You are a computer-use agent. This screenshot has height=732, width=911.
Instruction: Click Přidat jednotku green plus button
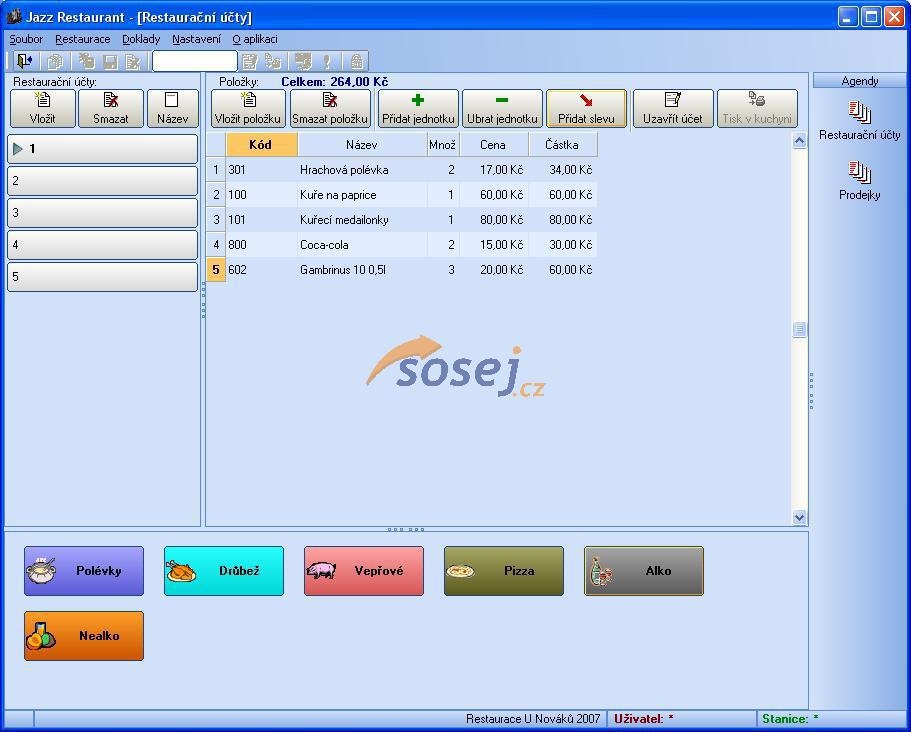(418, 108)
